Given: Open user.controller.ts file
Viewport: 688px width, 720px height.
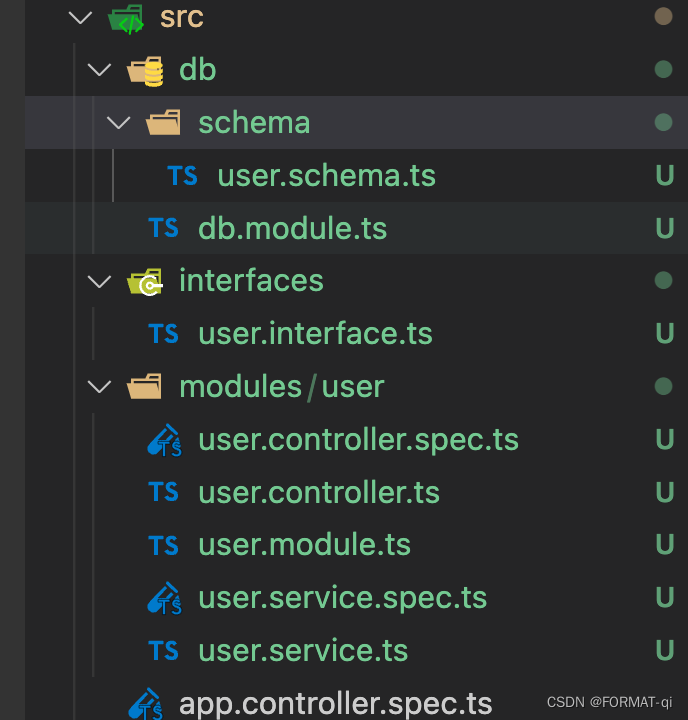Looking at the screenshot, I should tap(319, 492).
